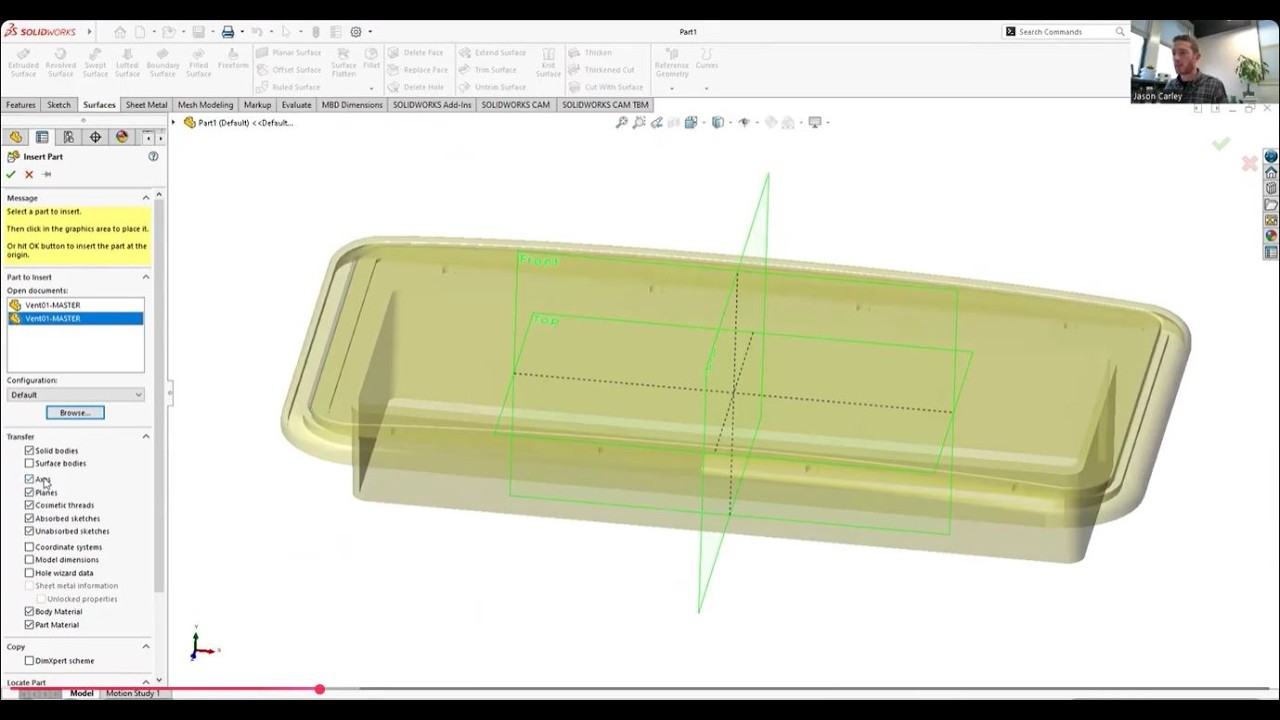Click the Hide/Show Items eye icon
Viewport: 1280px width, 720px height.
click(744, 122)
